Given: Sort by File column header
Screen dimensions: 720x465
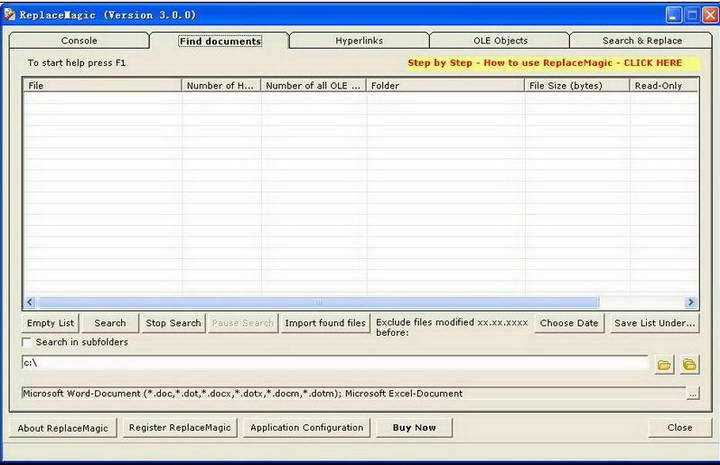Looking at the screenshot, I should coord(102,85).
